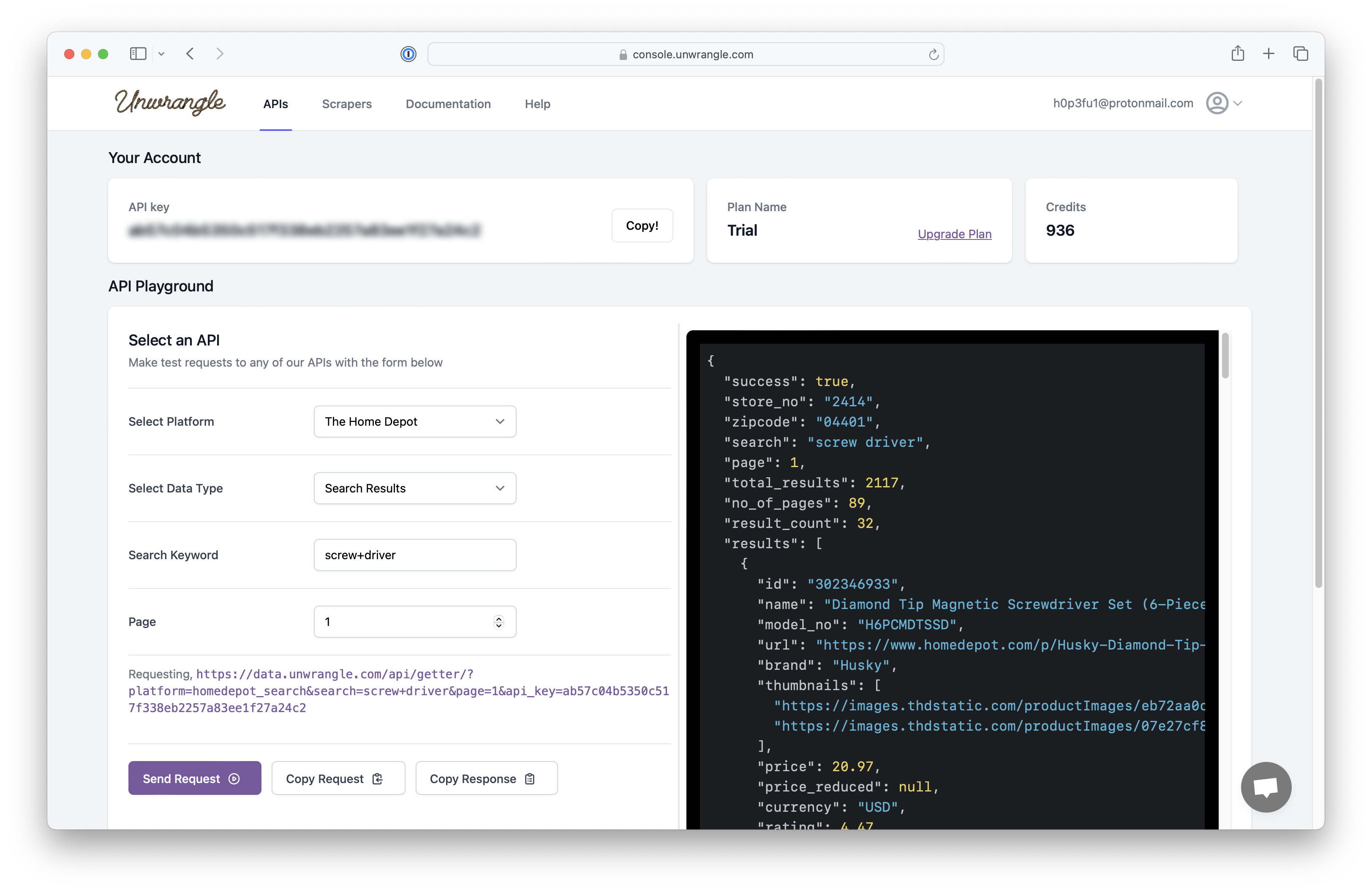Click the Page number stepper arrows
The width and height of the screenshot is (1372, 892).
pos(498,622)
